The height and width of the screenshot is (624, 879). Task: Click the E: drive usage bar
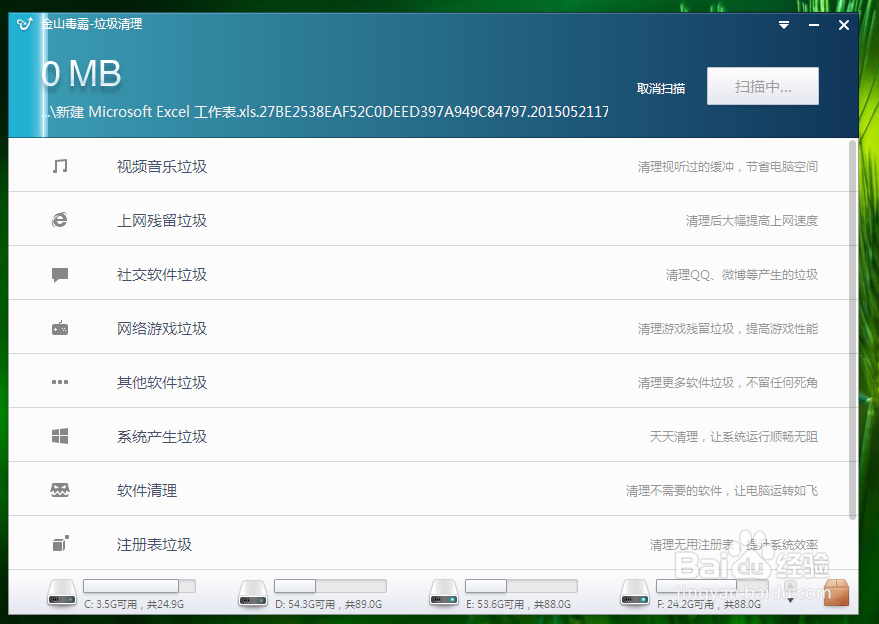point(521,586)
